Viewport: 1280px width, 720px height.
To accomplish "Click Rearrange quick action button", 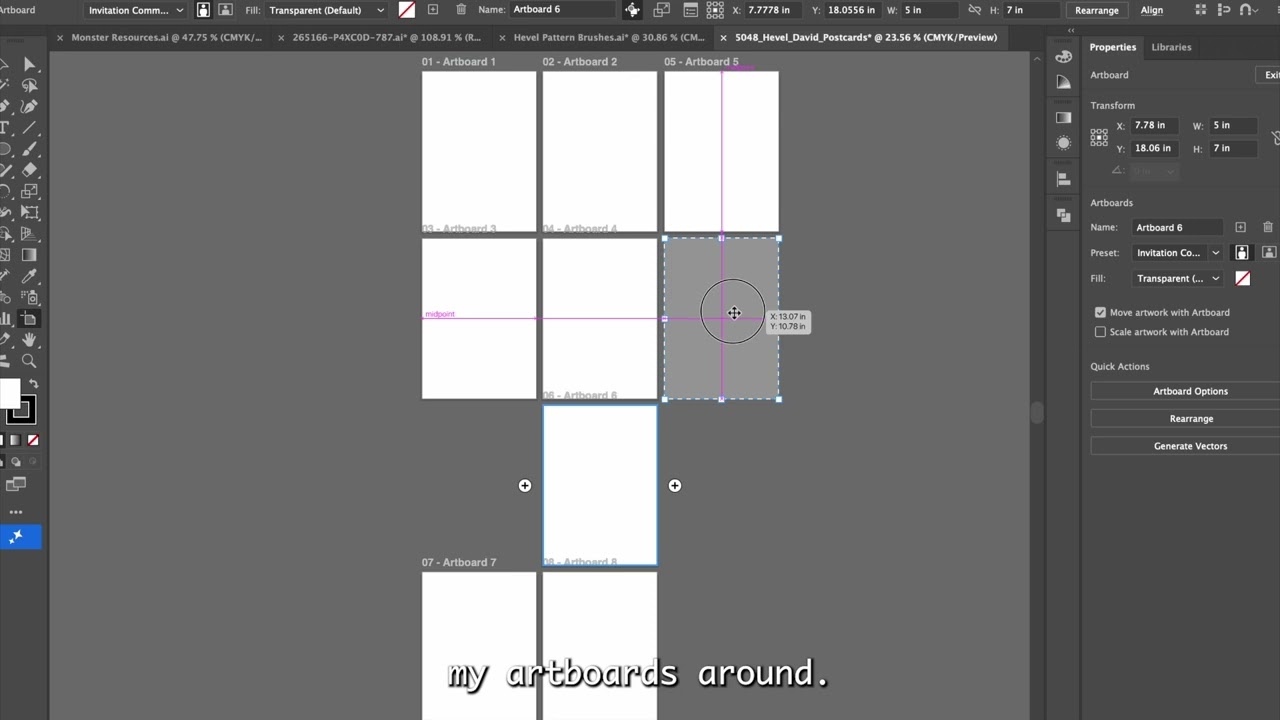I will pyautogui.click(x=1190, y=419).
